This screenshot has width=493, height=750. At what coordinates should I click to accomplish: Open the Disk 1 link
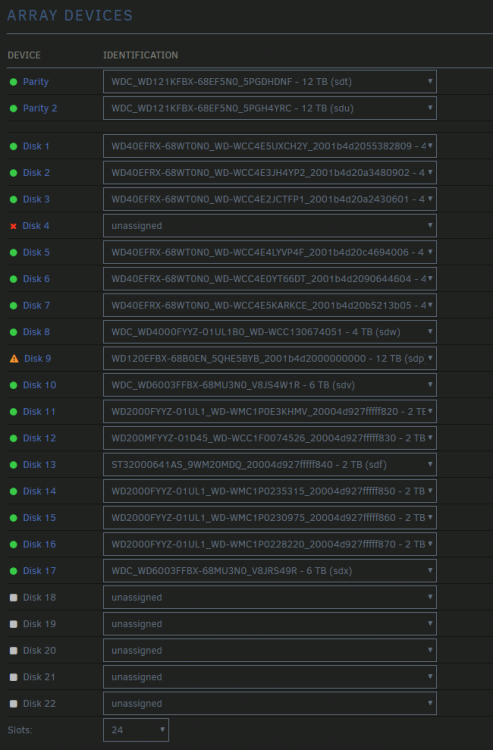pyautogui.click(x=36, y=146)
